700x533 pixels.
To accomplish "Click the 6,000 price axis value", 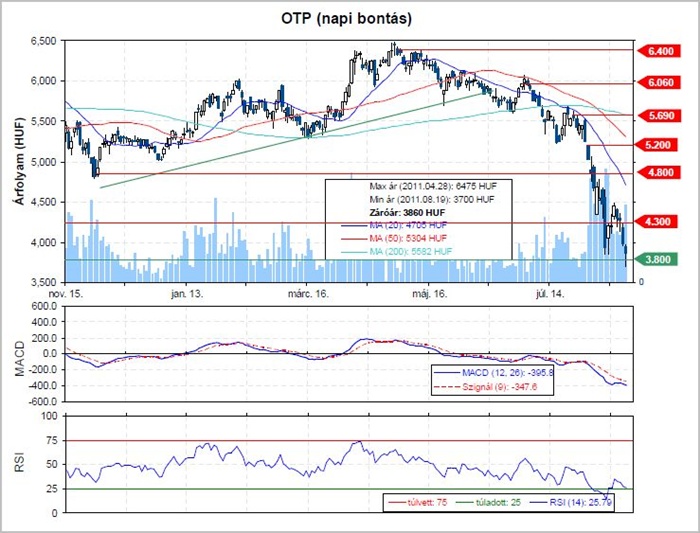I will (x=43, y=81).
